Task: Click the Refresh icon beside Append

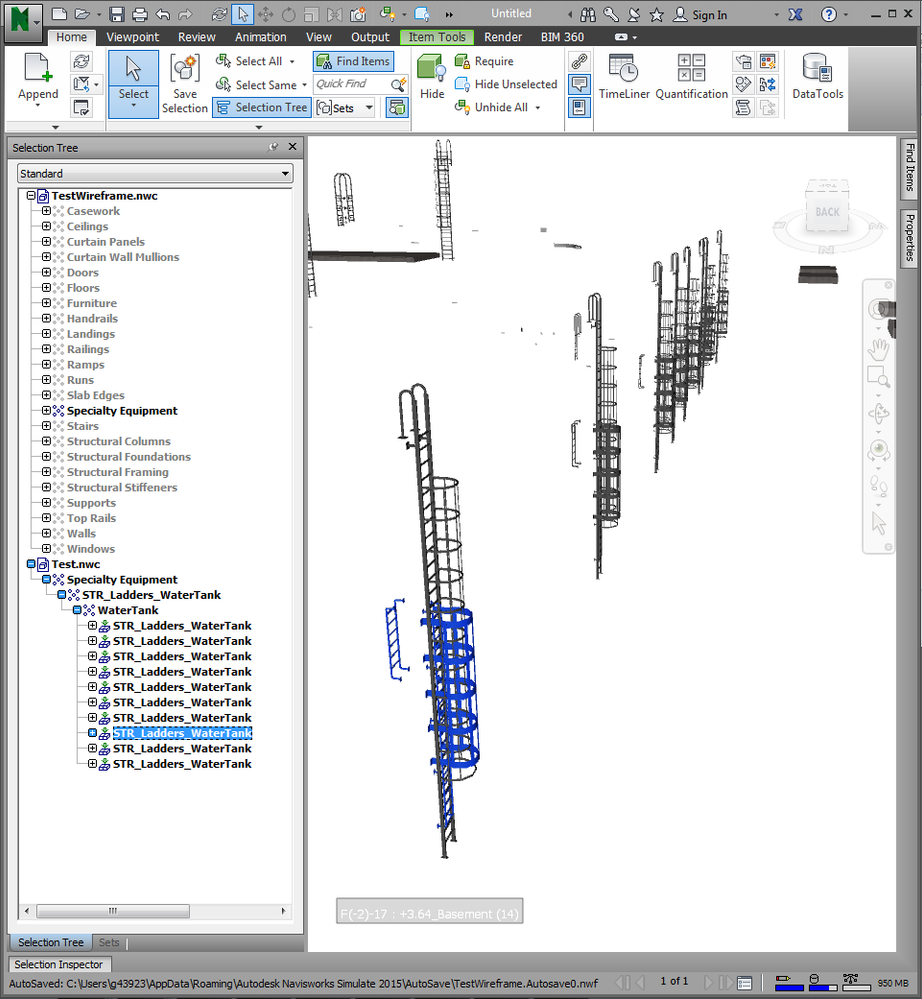Action: tap(82, 61)
